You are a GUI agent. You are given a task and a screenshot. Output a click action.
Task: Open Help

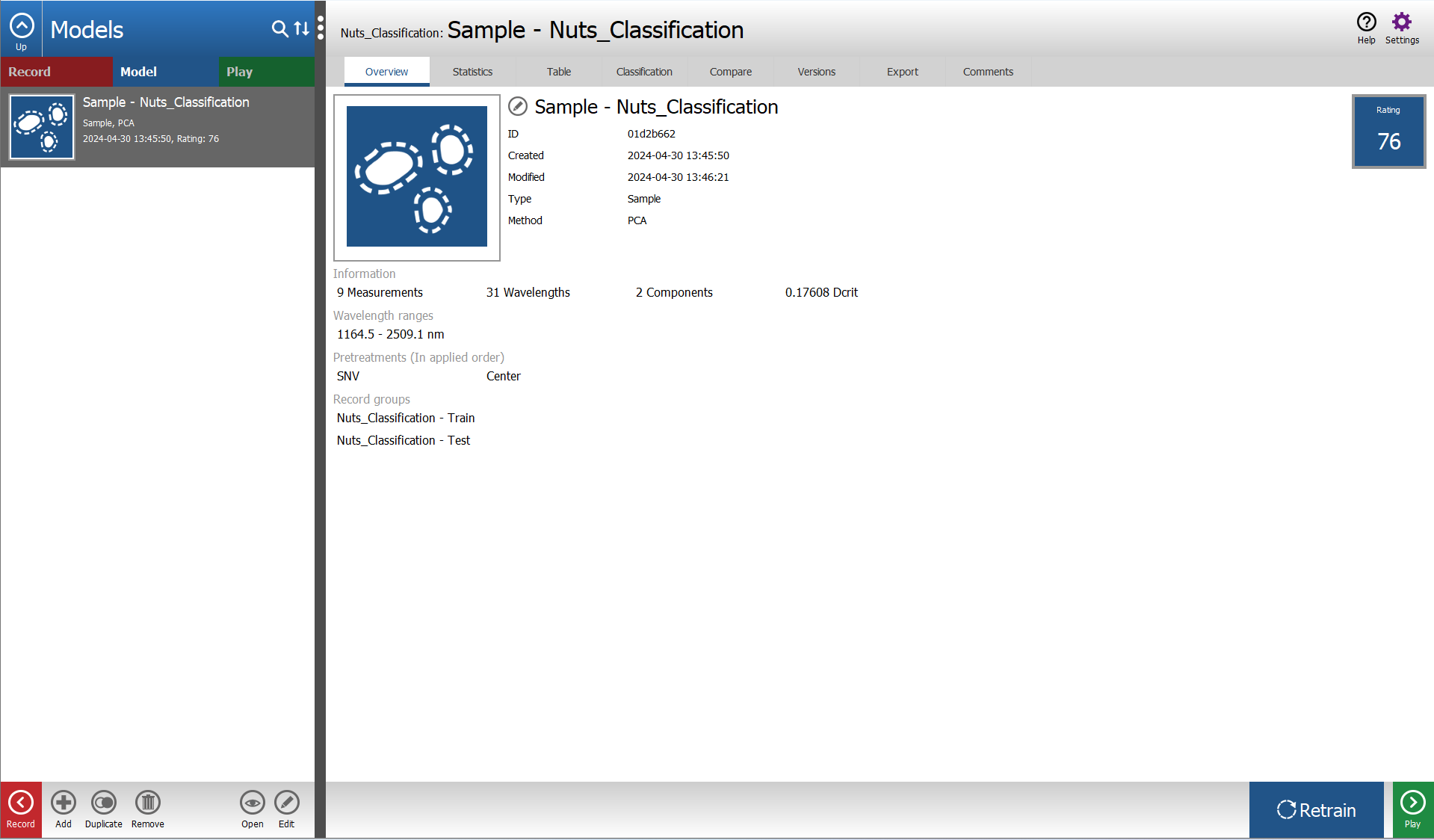point(1366,28)
